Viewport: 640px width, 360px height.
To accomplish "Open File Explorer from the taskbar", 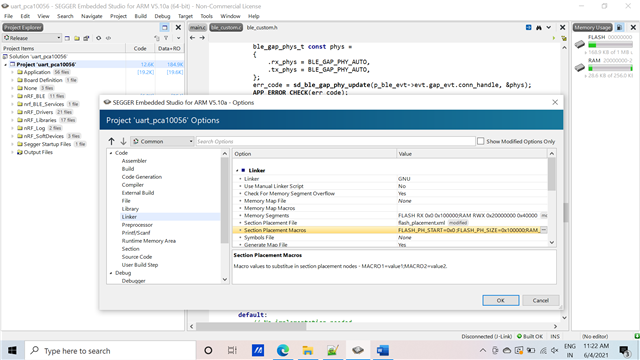I will 307,350.
